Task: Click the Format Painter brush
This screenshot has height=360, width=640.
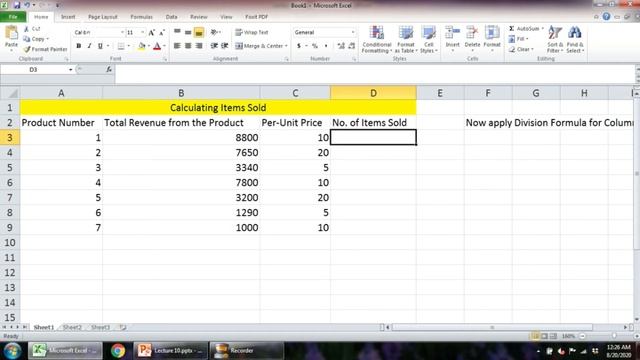Action: click(x=27, y=49)
